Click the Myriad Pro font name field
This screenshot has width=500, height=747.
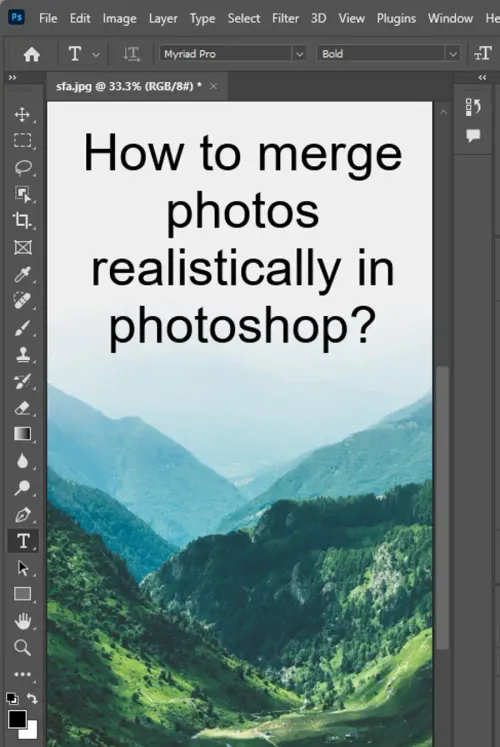tap(226, 54)
